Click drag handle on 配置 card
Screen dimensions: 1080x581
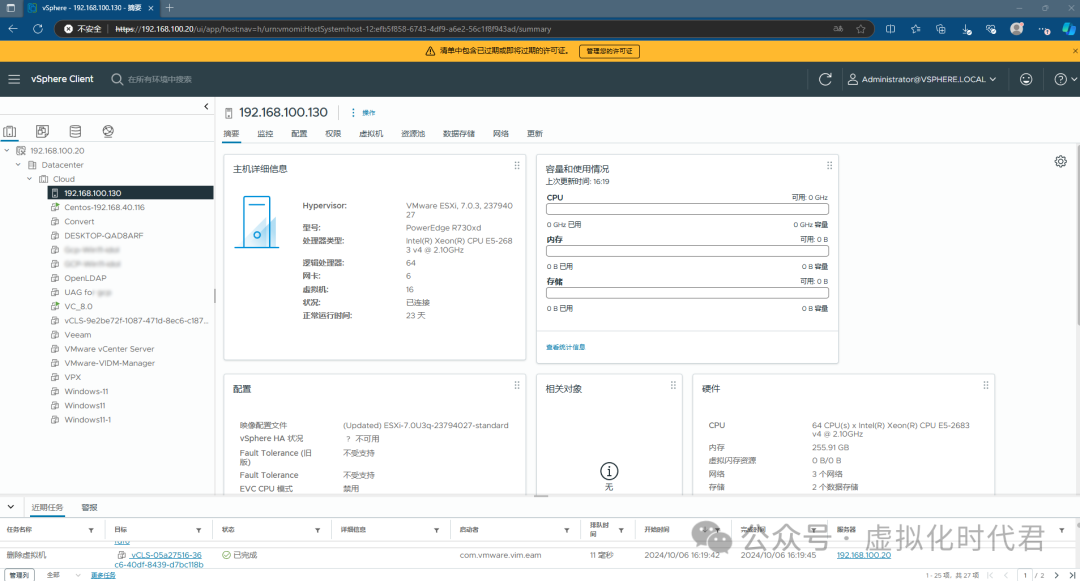(517, 385)
